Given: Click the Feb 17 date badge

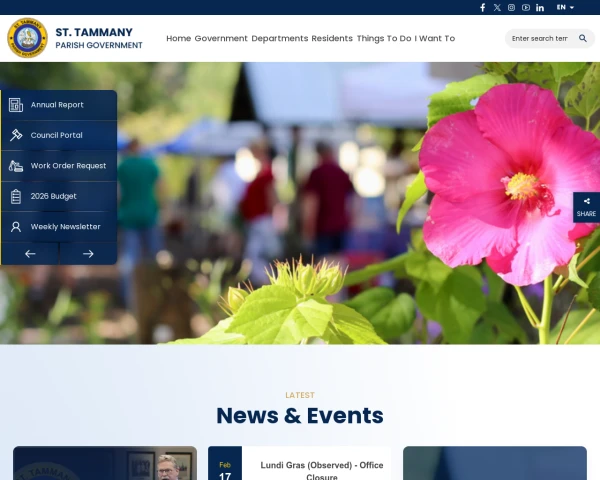Looking at the screenshot, I should pos(225,464).
